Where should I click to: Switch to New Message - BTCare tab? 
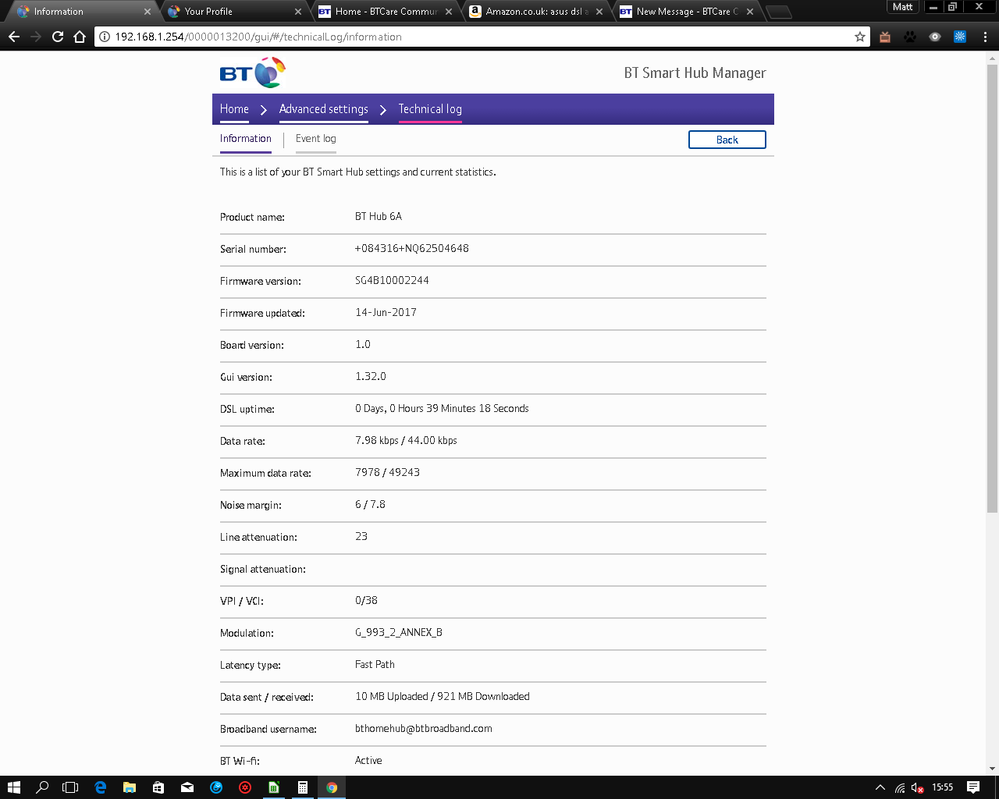tap(686, 11)
